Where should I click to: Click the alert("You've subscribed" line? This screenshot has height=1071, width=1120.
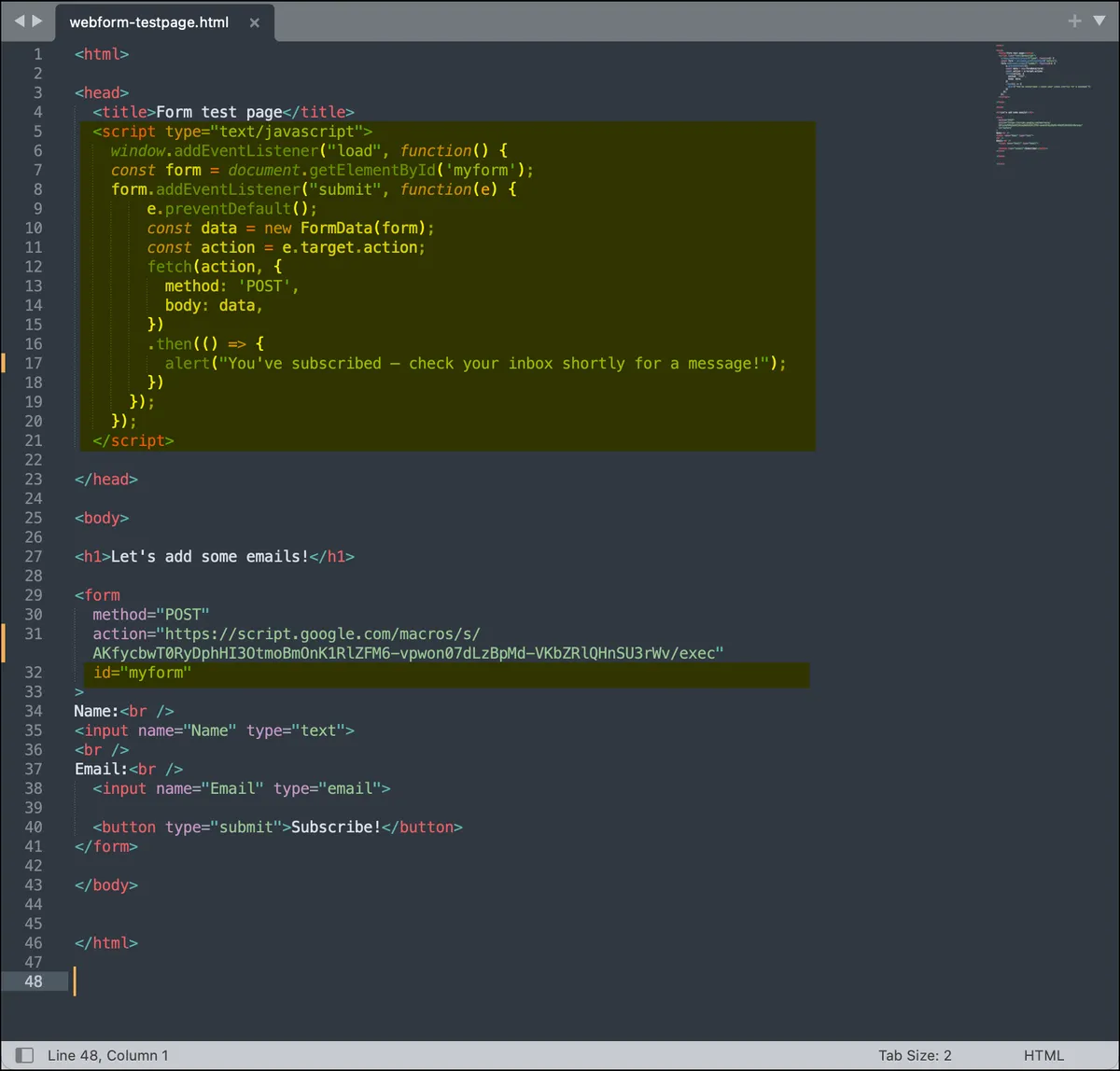476,363
